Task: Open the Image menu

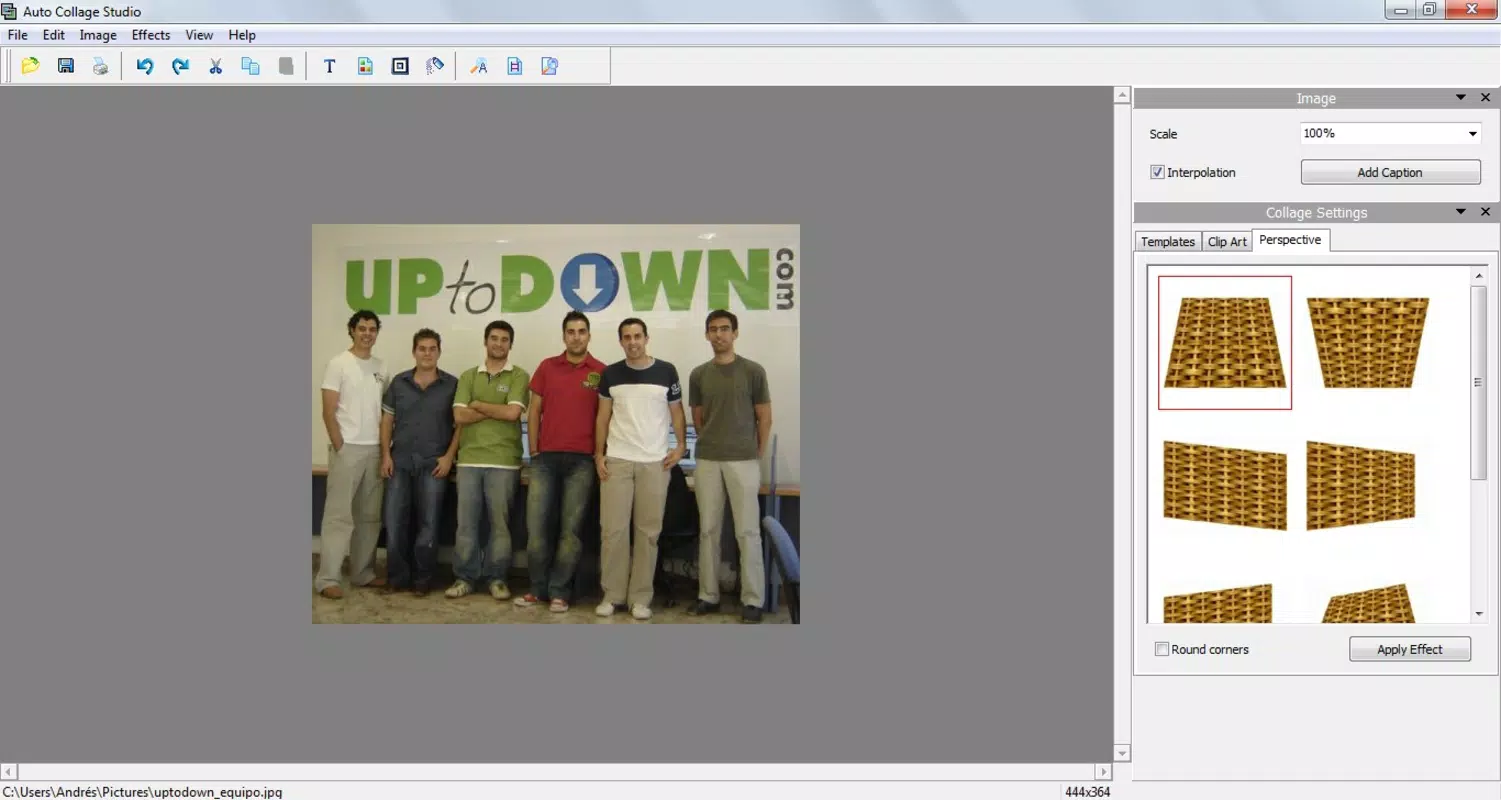Action: click(x=98, y=35)
